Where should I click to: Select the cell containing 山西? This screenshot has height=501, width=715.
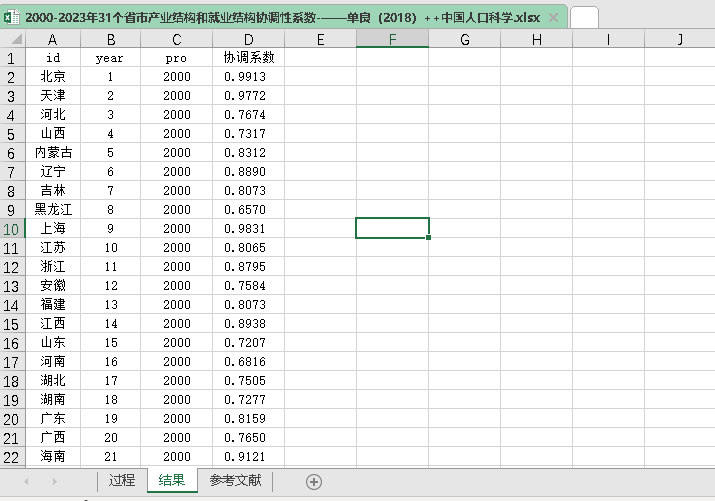pyautogui.click(x=53, y=134)
